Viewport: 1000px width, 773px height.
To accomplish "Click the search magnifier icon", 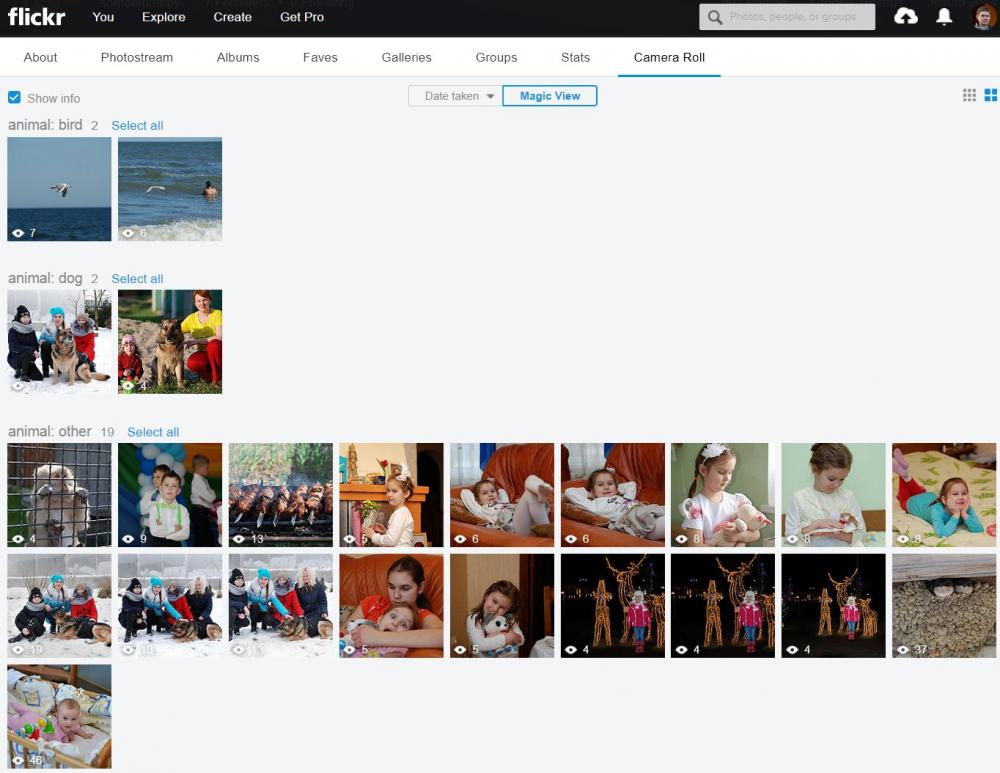I will [715, 17].
